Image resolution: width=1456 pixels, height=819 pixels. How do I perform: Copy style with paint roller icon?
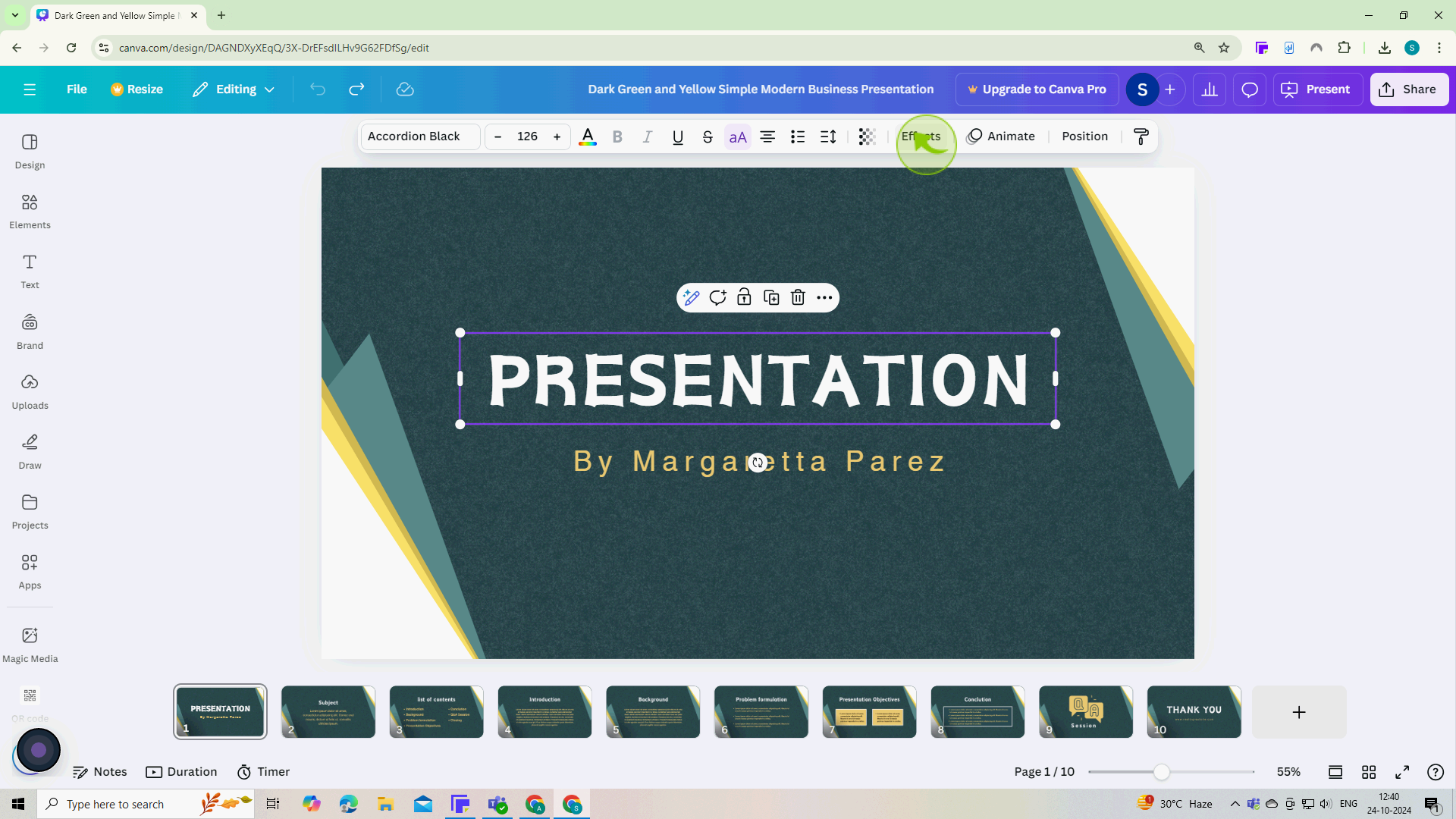[x=1141, y=136]
